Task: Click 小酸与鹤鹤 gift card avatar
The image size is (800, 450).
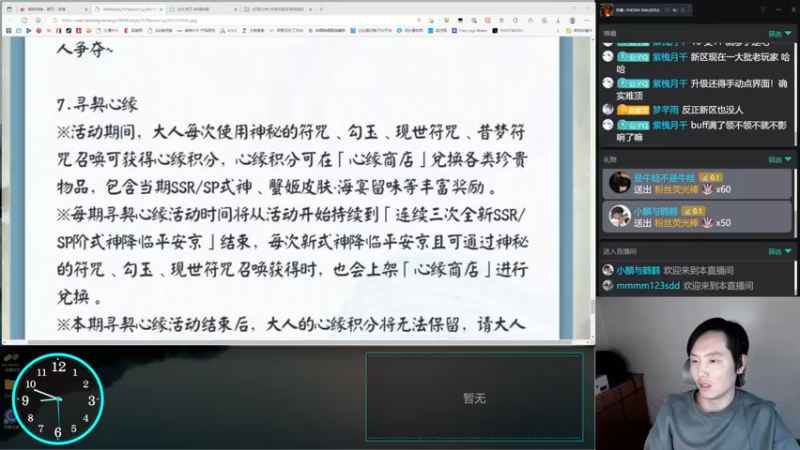Action: pyautogui.click(x=619, y=216)
